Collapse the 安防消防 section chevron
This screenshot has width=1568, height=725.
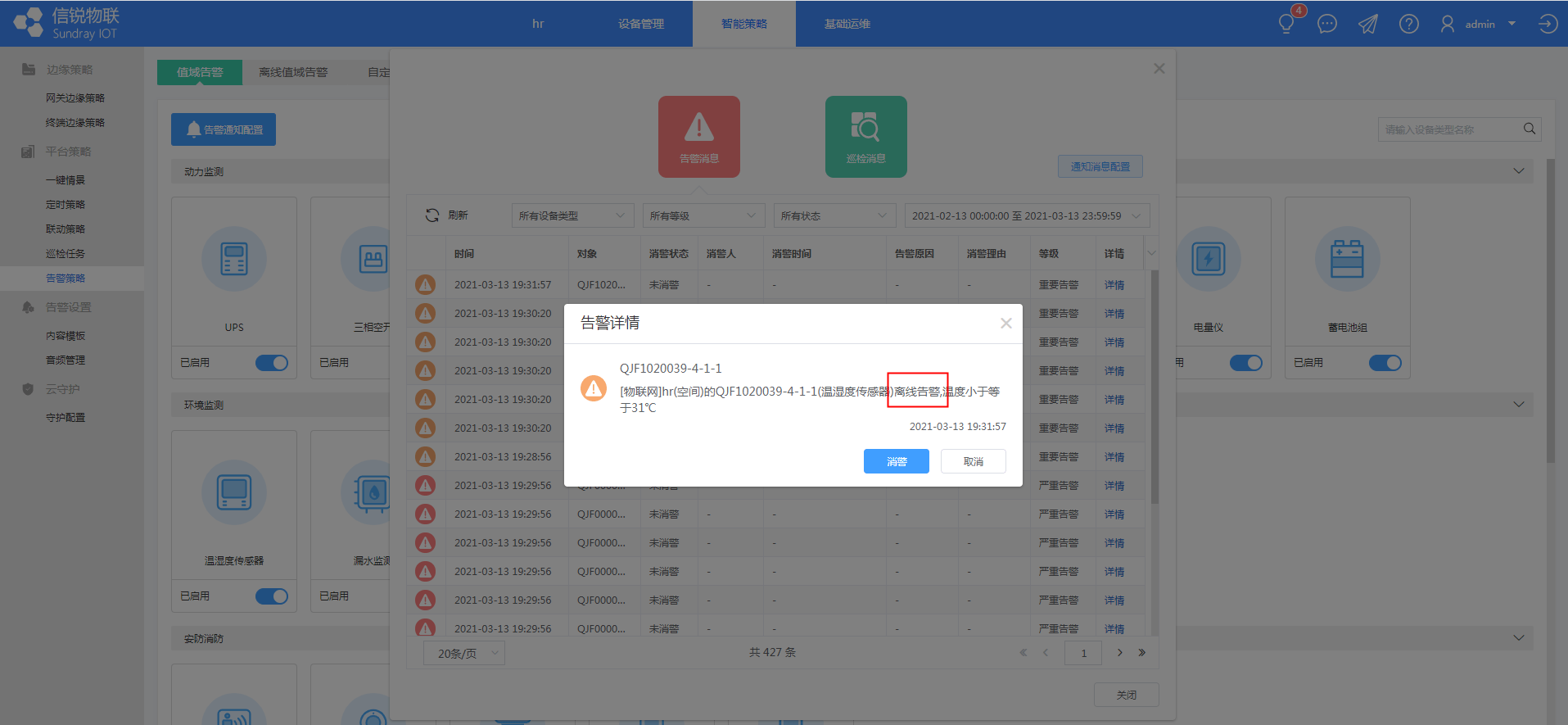(1519, 638)
